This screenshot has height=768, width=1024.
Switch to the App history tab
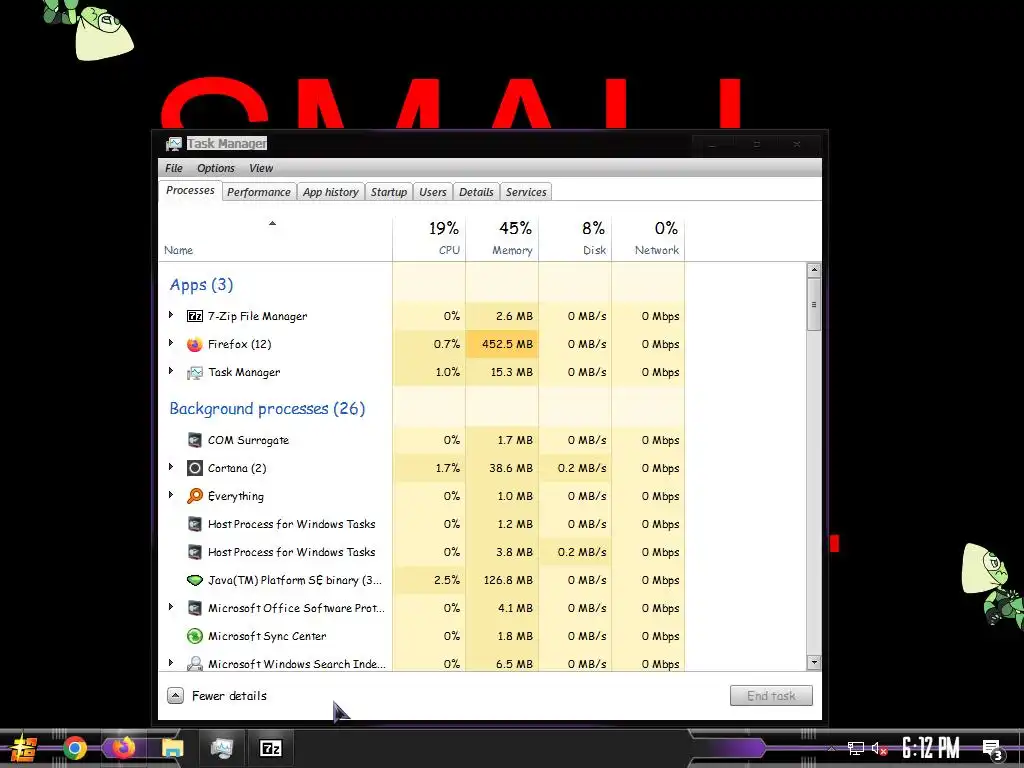click(x=330, y=192)
